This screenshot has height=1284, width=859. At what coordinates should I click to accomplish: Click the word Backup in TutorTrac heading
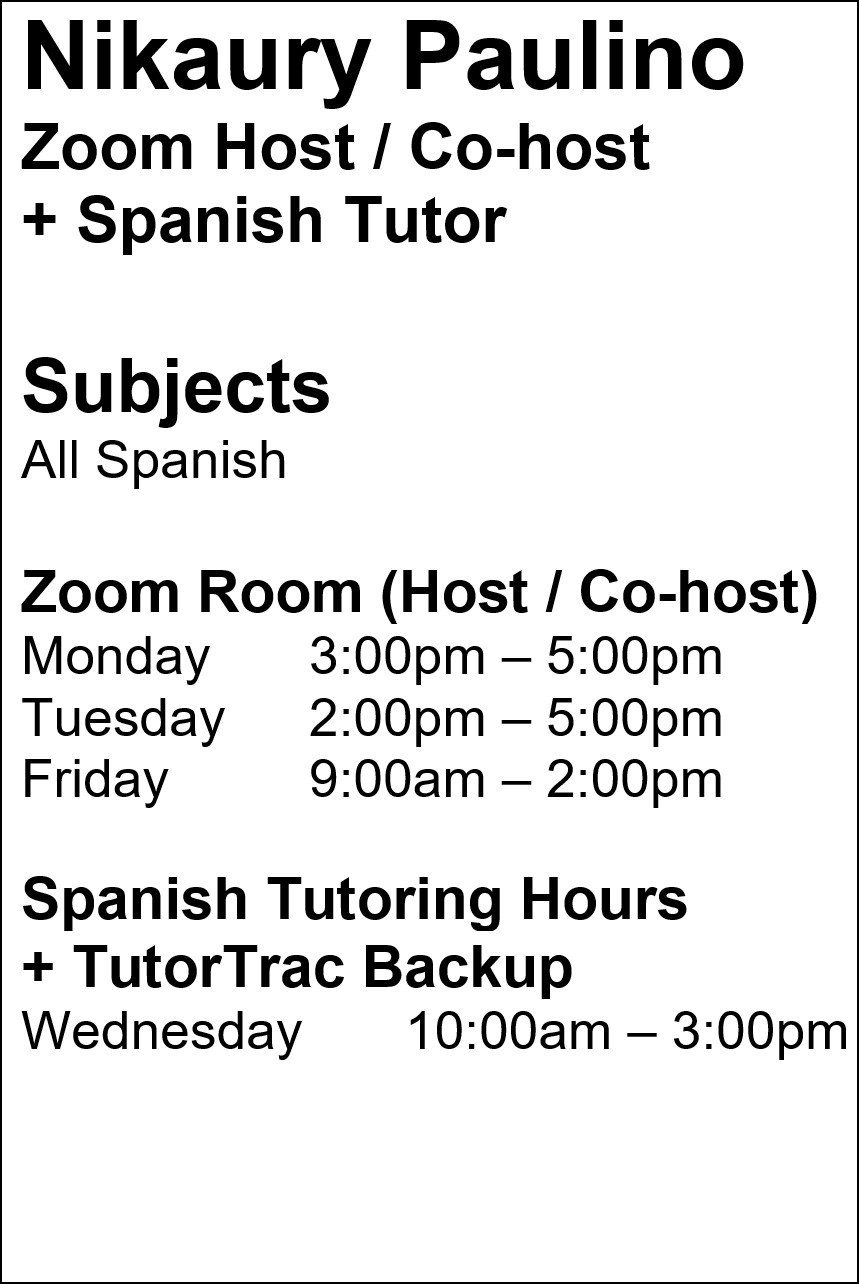click(467, 967)
